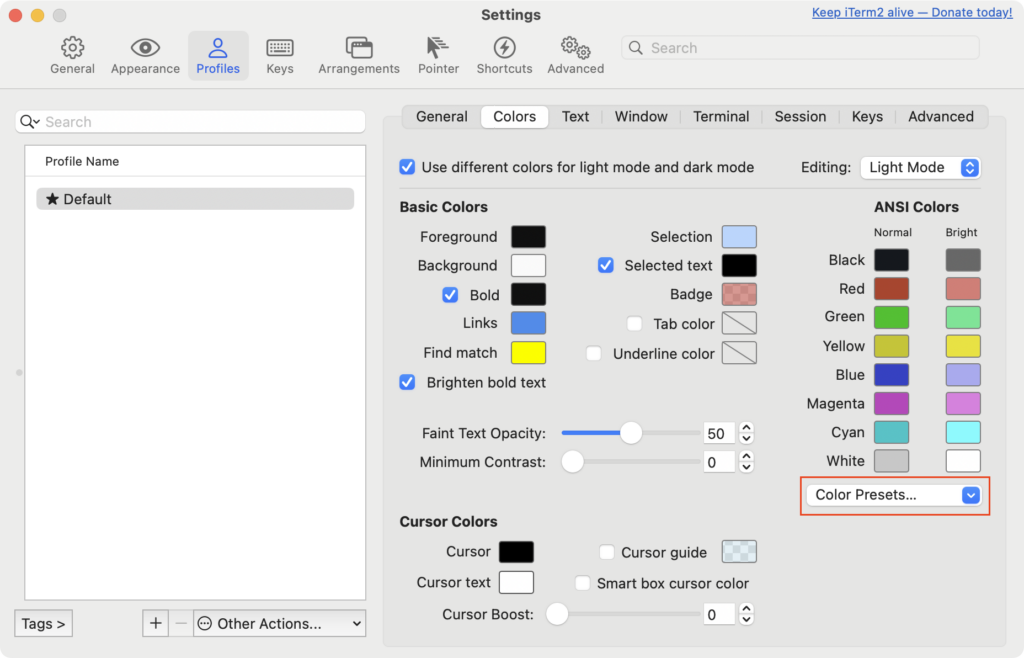The width and height of the screenshot is (1024, 658).
Task: Open the Advanced gears icon
Action: [575, 48]
